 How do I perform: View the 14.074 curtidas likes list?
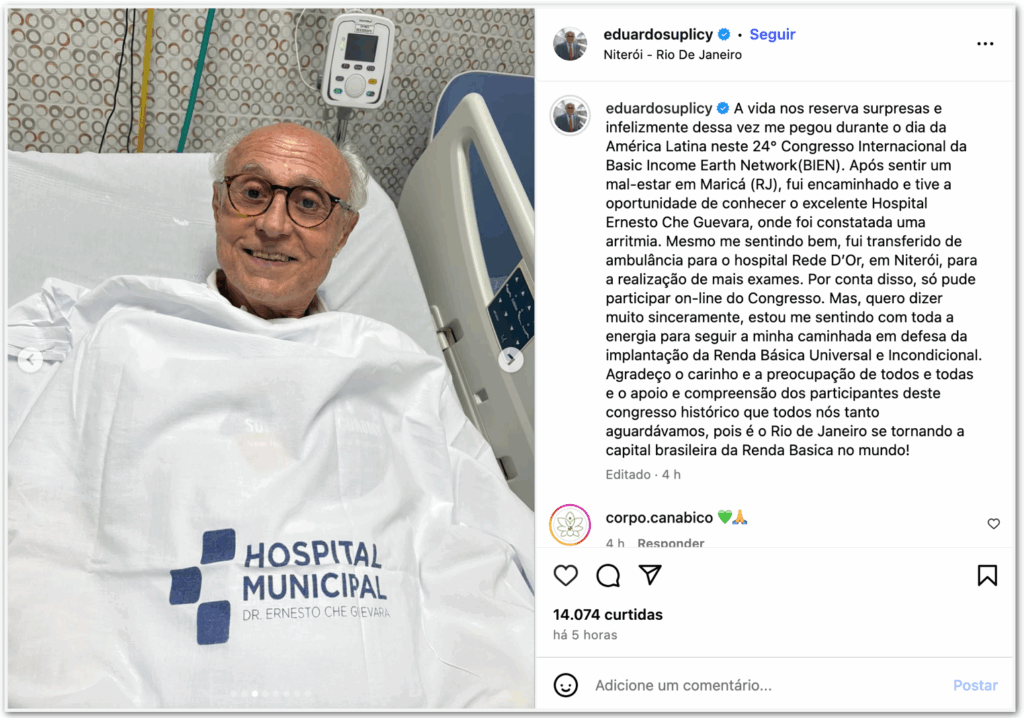[x=607, y=615]
